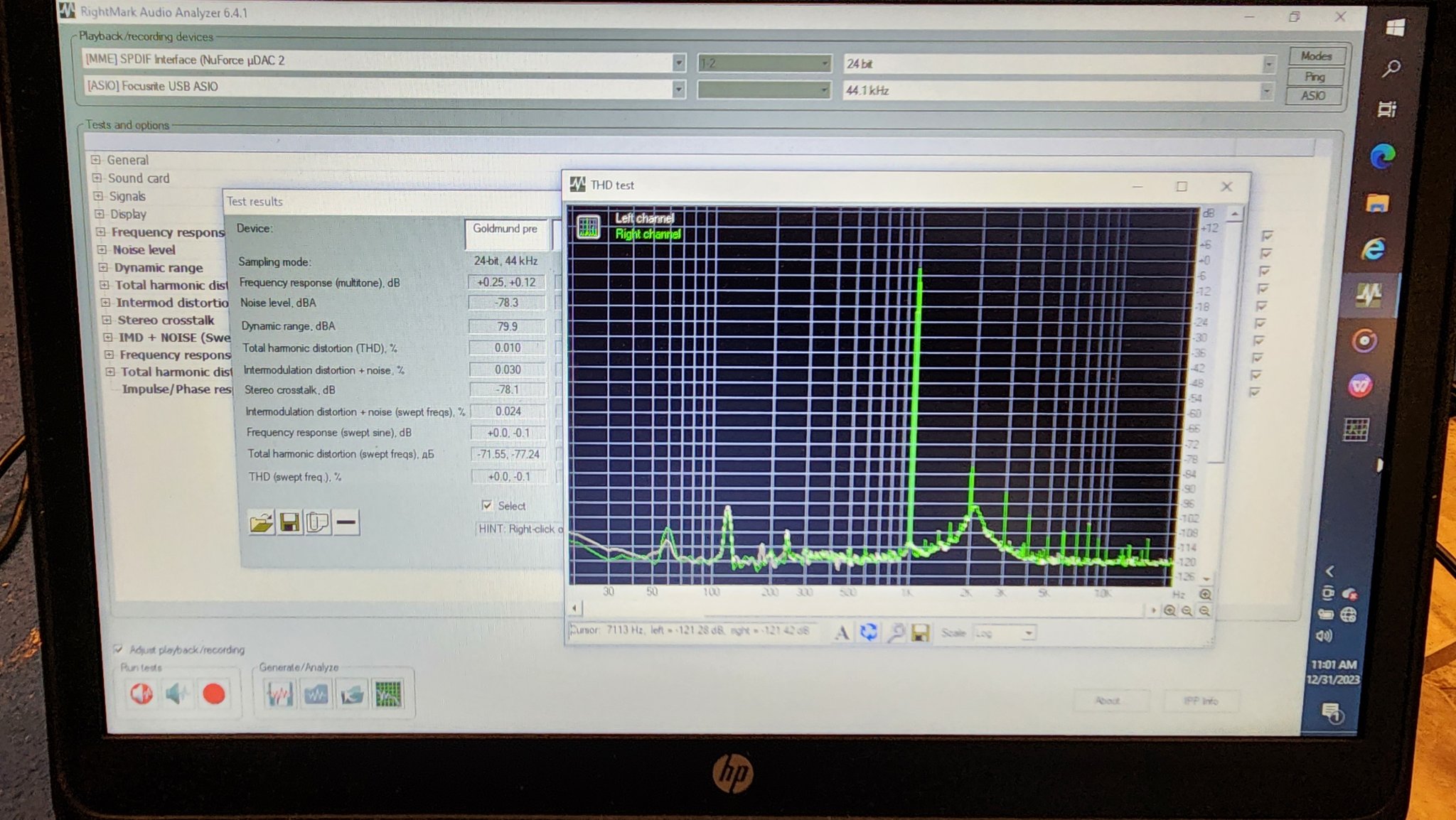Click graph vertical scrollbar down arrow
1456x820 pixels.
(1206, 579)
